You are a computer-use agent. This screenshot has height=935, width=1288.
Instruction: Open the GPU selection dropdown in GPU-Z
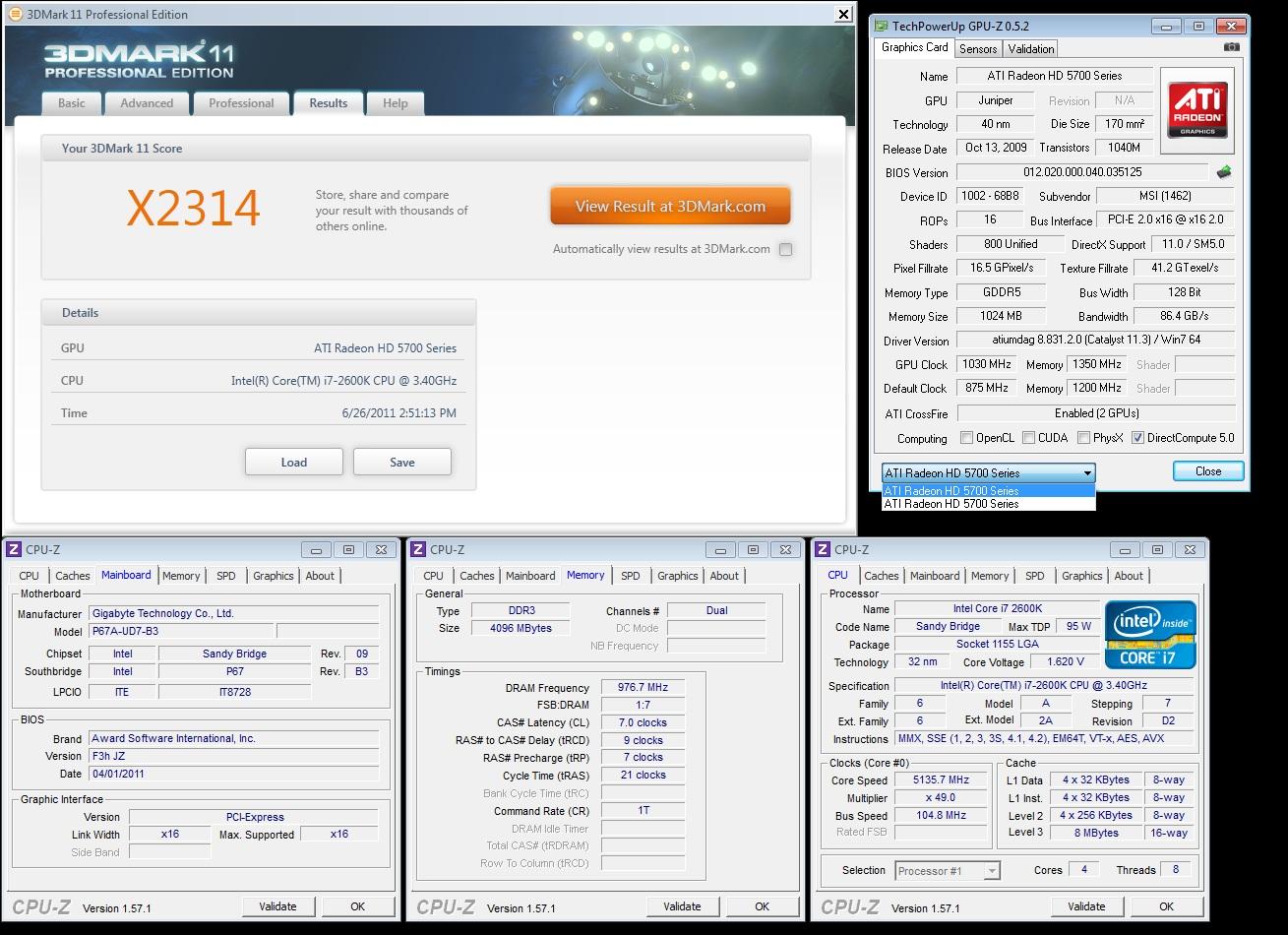pyautogui.click(x=988, y=472)
